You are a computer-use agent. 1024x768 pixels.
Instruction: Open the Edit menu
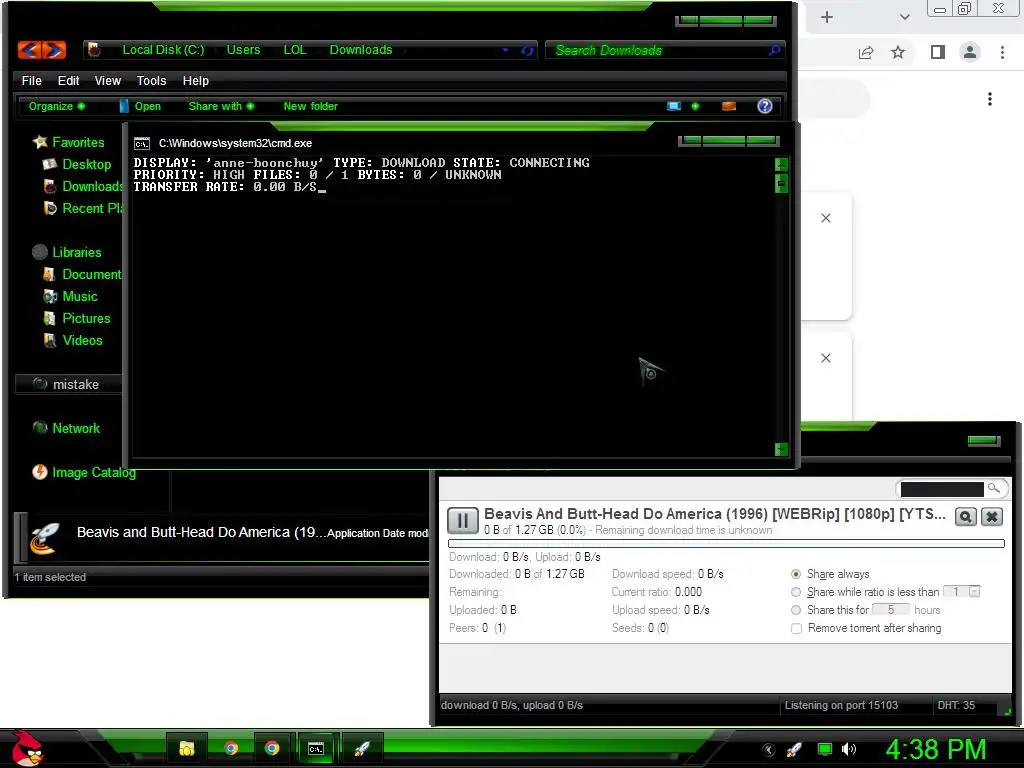click(69, 80)
